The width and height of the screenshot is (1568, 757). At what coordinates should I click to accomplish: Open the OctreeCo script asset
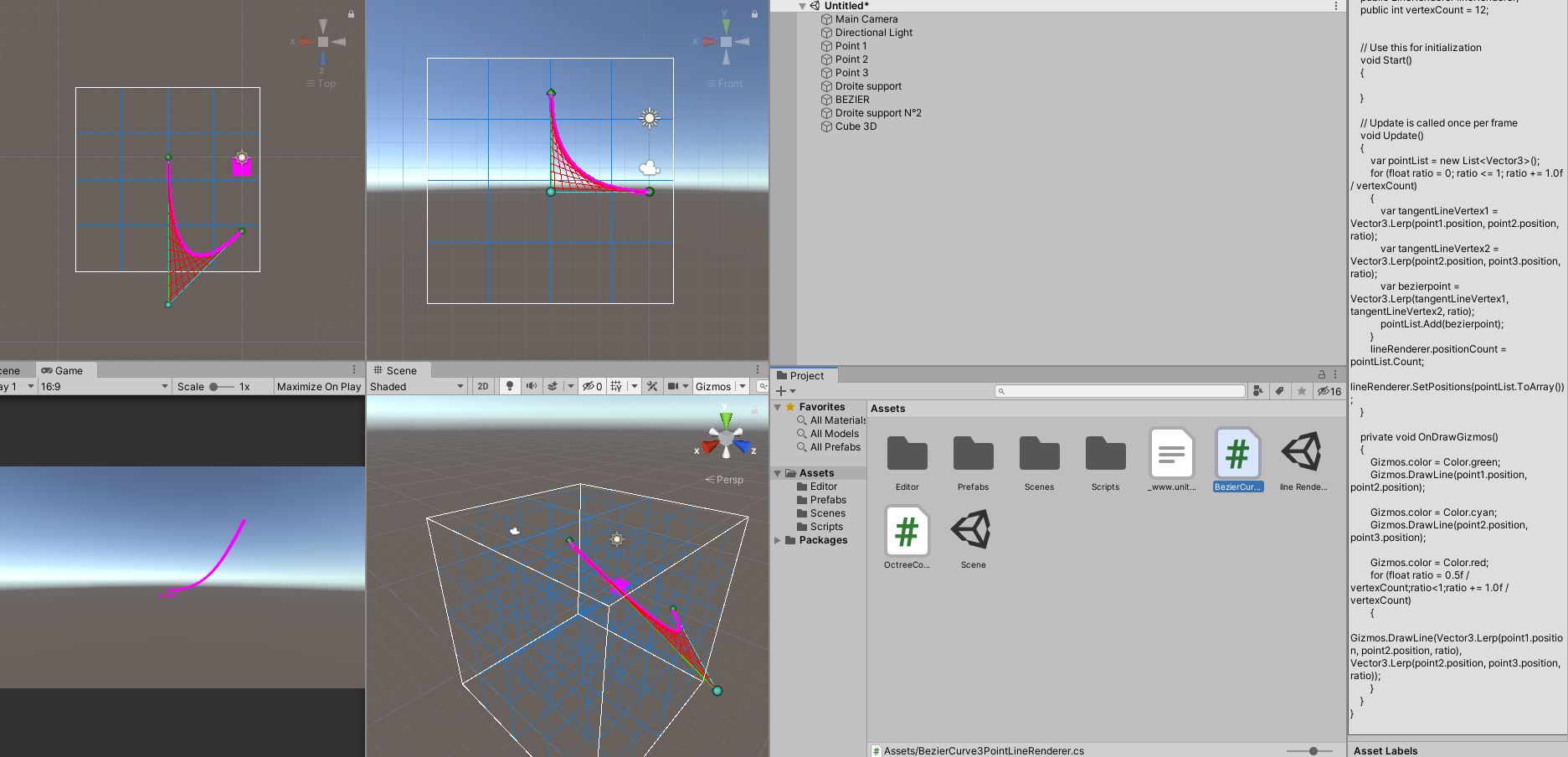906,532
